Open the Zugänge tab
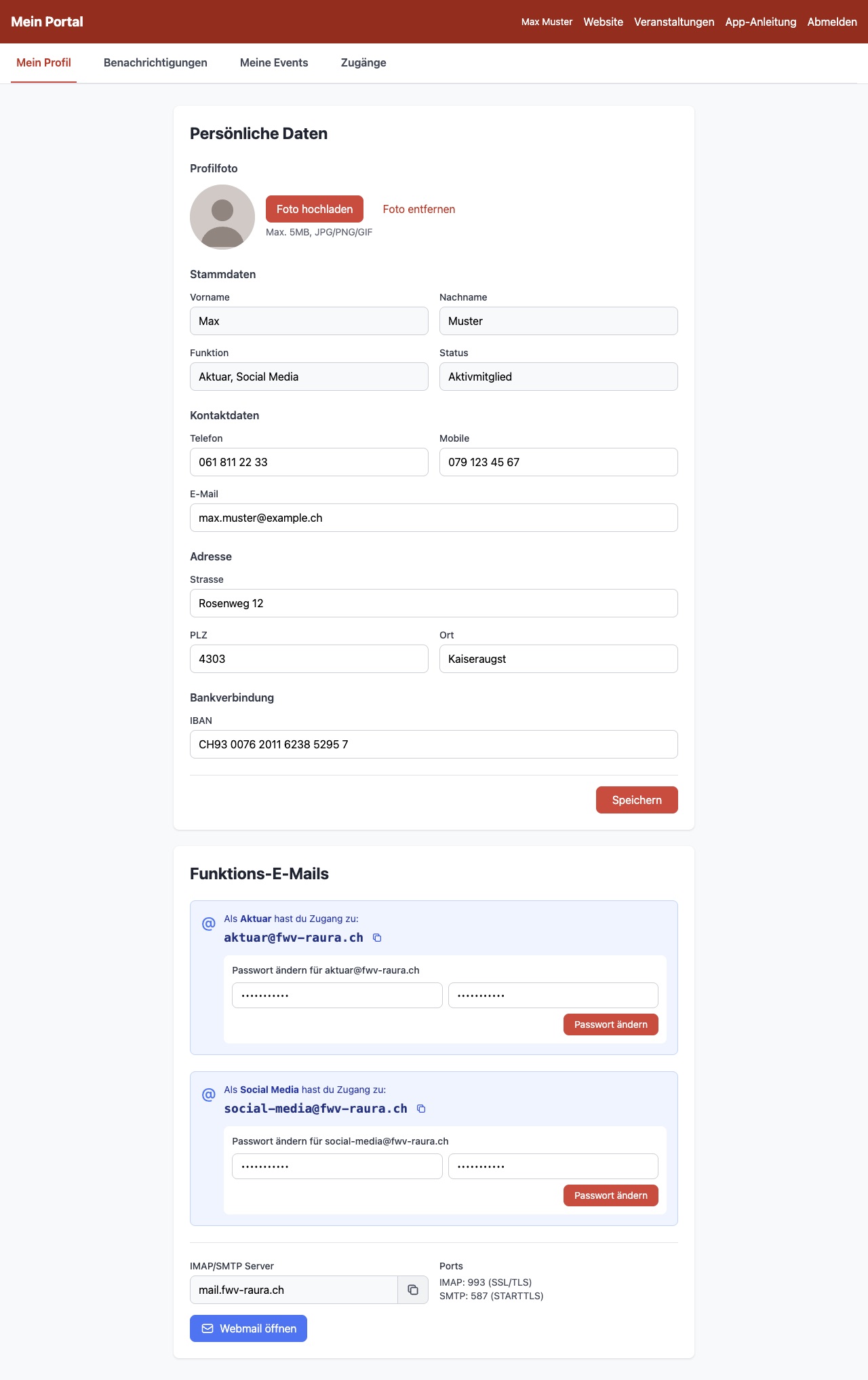Image resolution: width=868 pixels, height=1380 pixels. pyautogui.click(x=363, y=62)
